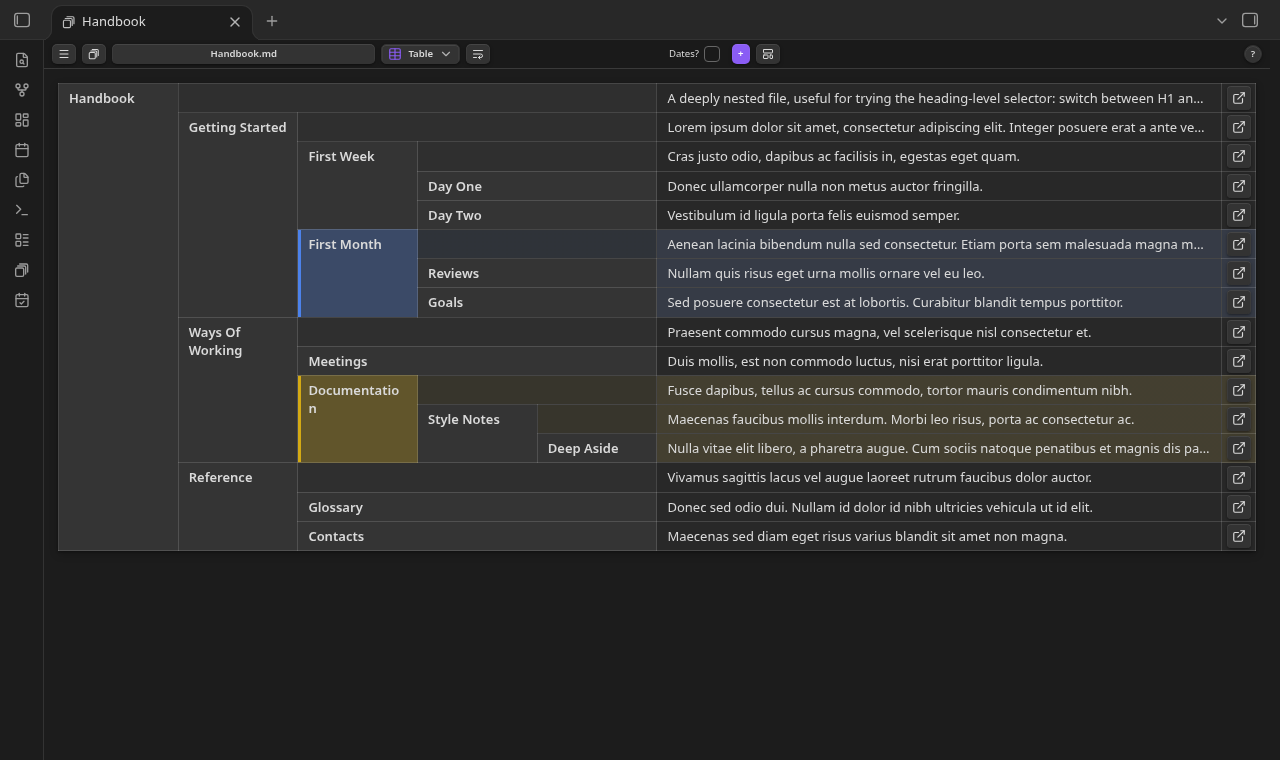The height and width of the screenshot is (760, 1280).
Task: Open the link for the Goals row
Action: tap(1239, 302)
